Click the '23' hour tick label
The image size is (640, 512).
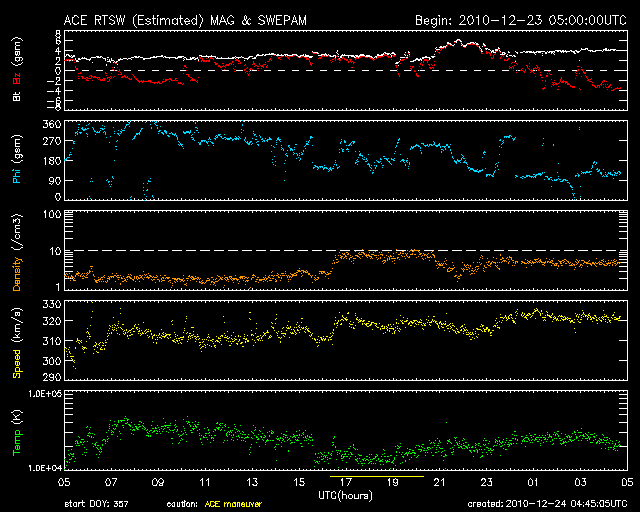487,483
